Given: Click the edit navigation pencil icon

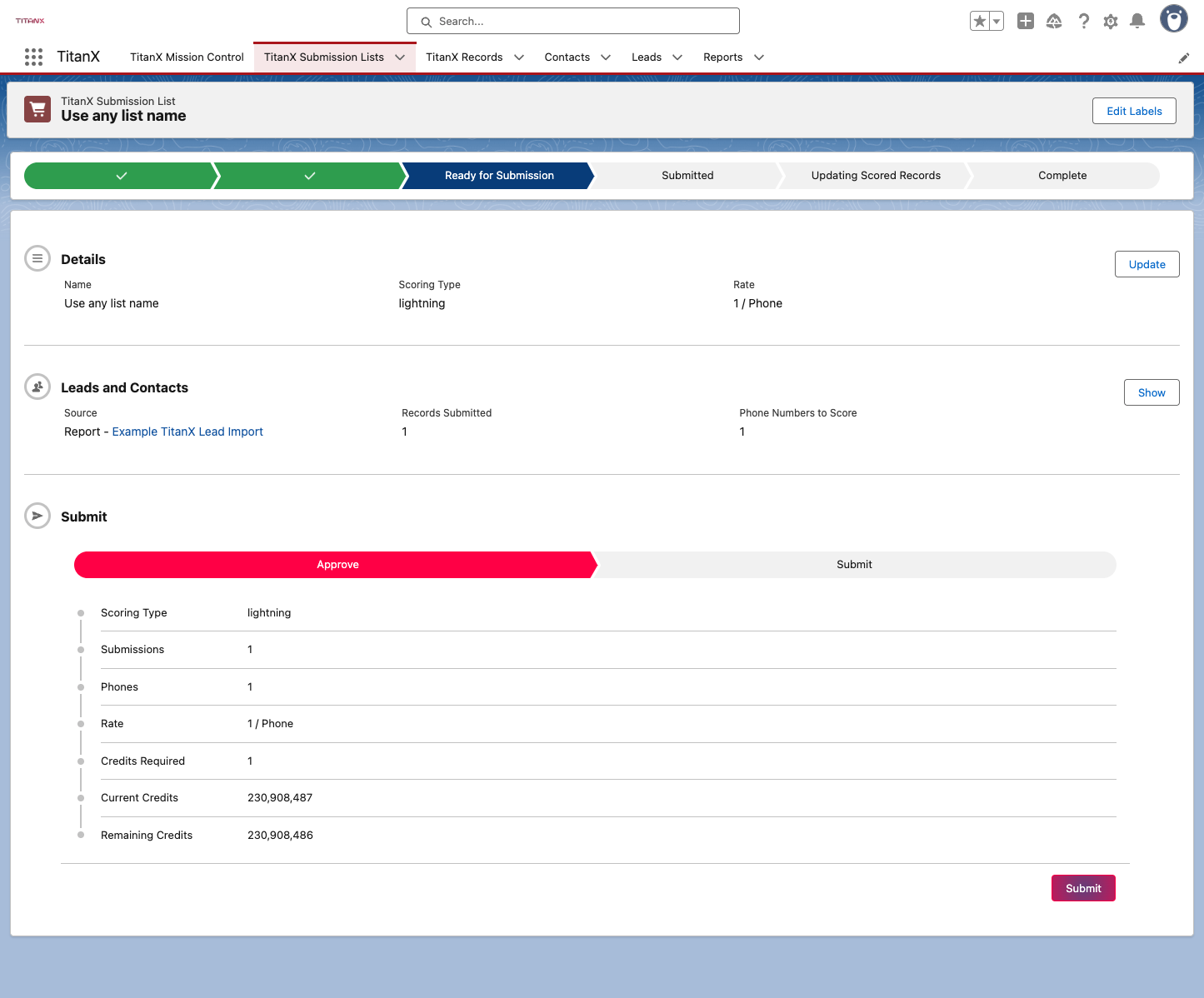Looking at the screenshot, I should tap(1183, 58).
